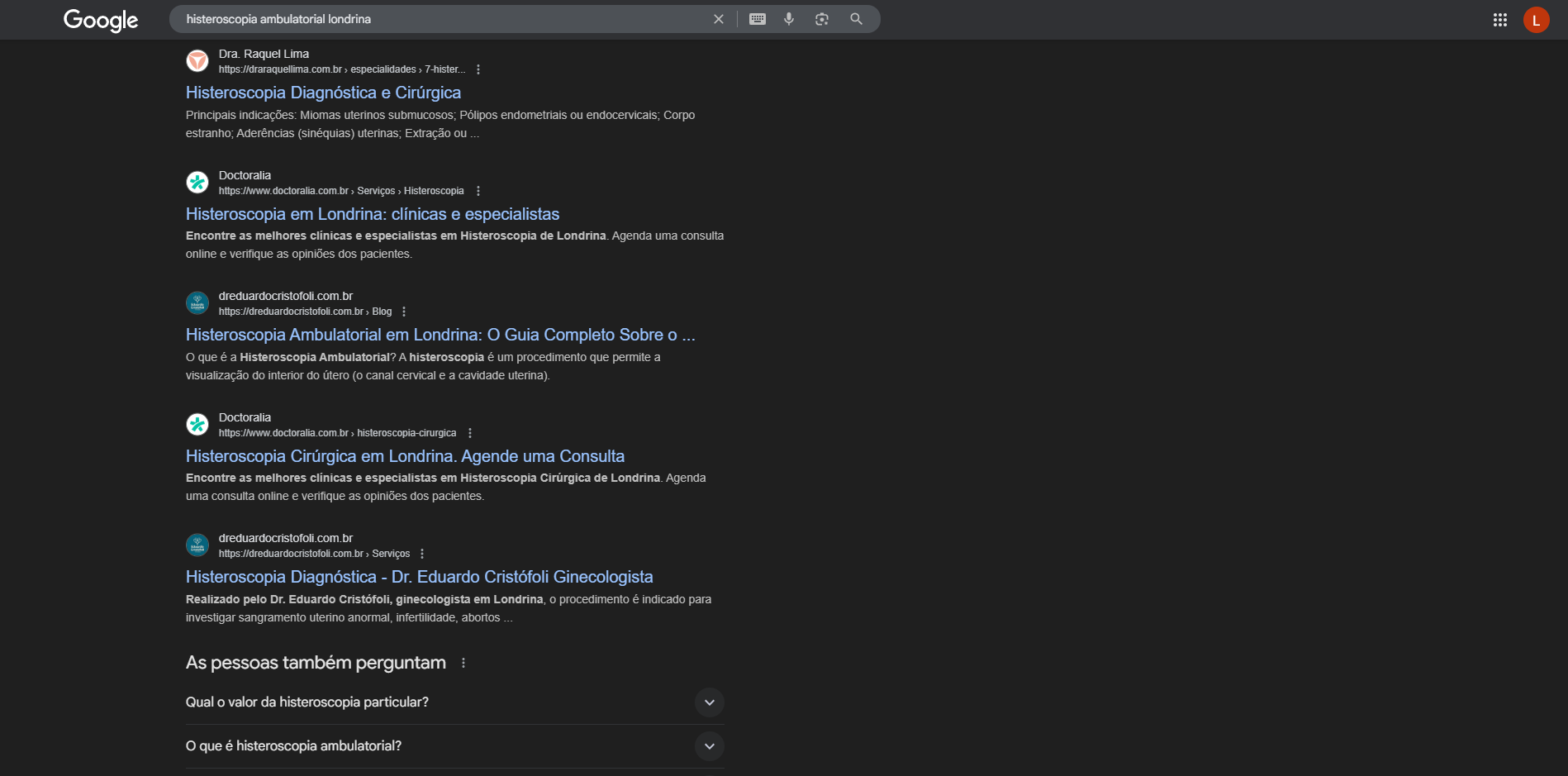The image size is (1568, 776).
Task: Open more options for Doctoralia Serviços result
Action: (478, 191)
